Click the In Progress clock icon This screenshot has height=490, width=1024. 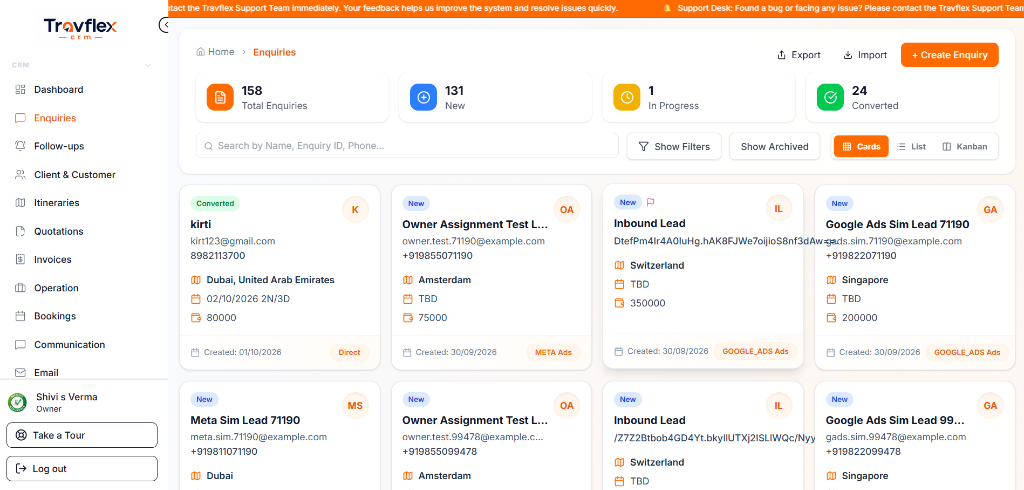tap(627, 97)
